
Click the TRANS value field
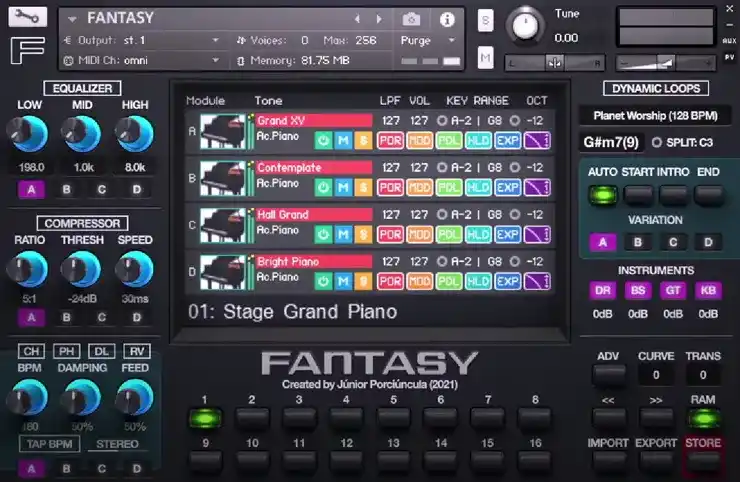(x=703, y=375)
